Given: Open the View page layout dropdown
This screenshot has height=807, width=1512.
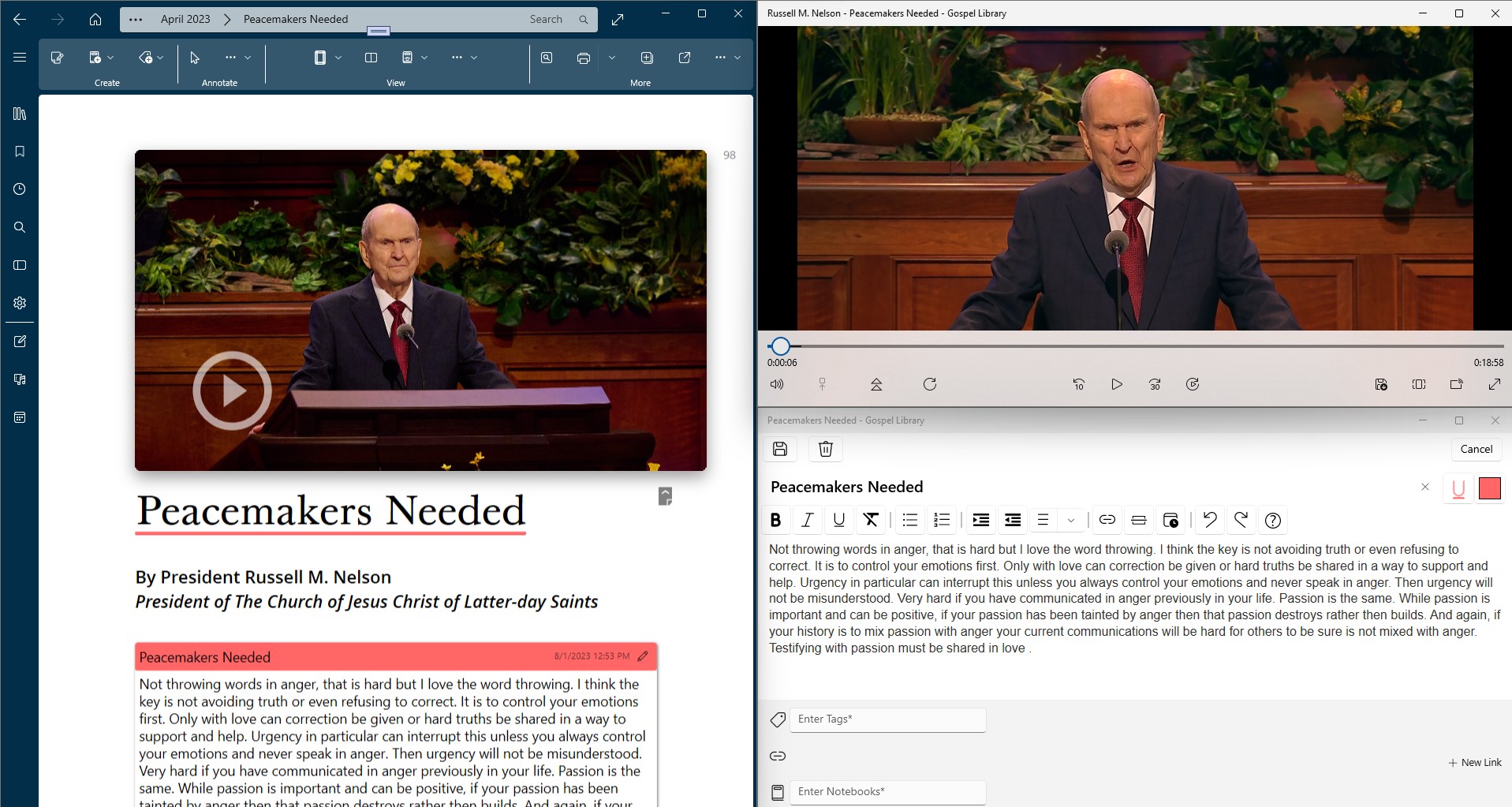Looking at the screenshot, I should click(x=338, y=57).
